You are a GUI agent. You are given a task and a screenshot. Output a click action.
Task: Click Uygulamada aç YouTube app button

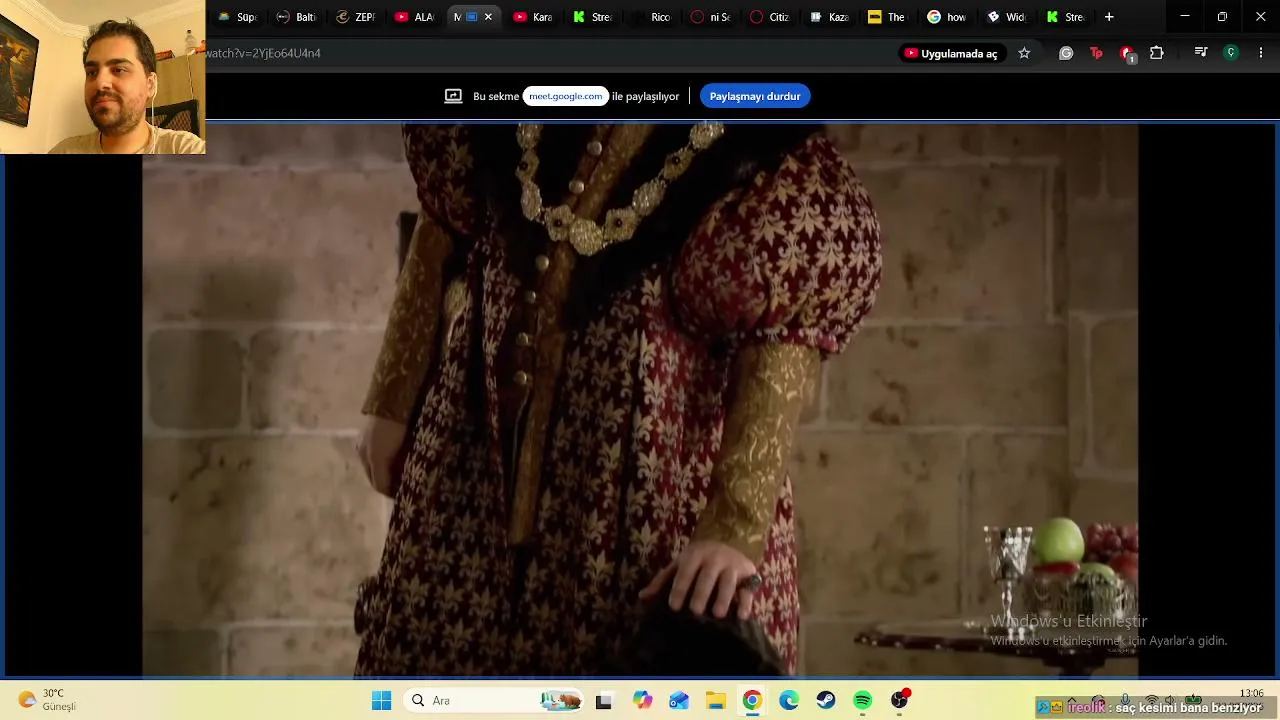coord(951,53)
